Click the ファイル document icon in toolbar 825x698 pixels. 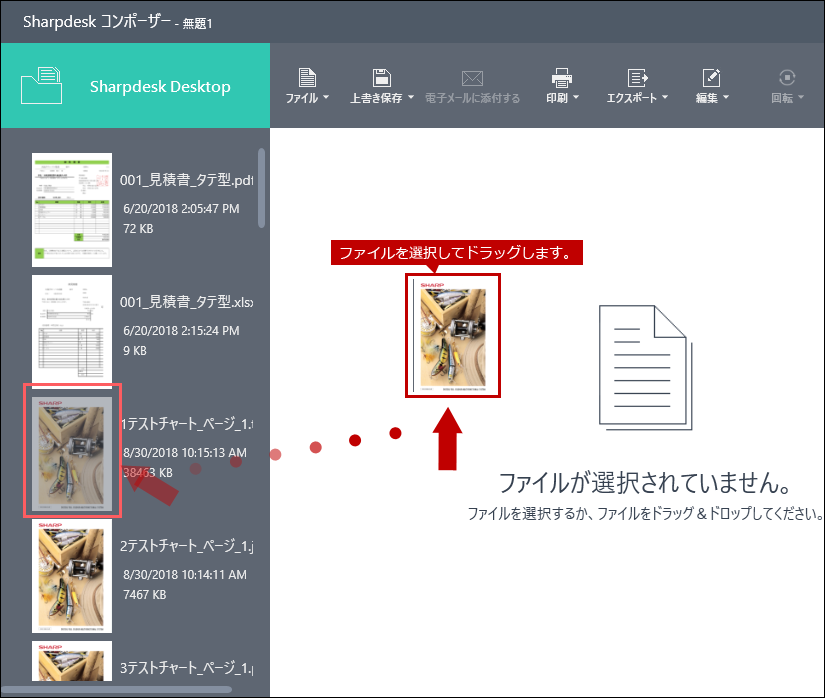[307, 78]
